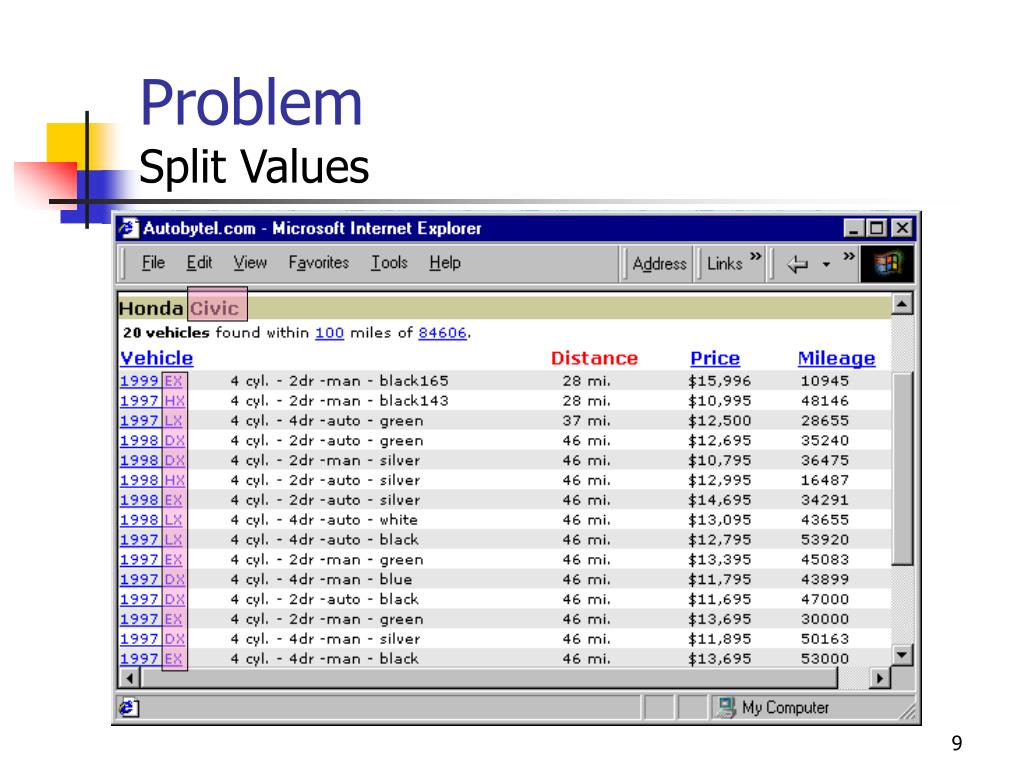Sort by the Price column header

(715, 358)
